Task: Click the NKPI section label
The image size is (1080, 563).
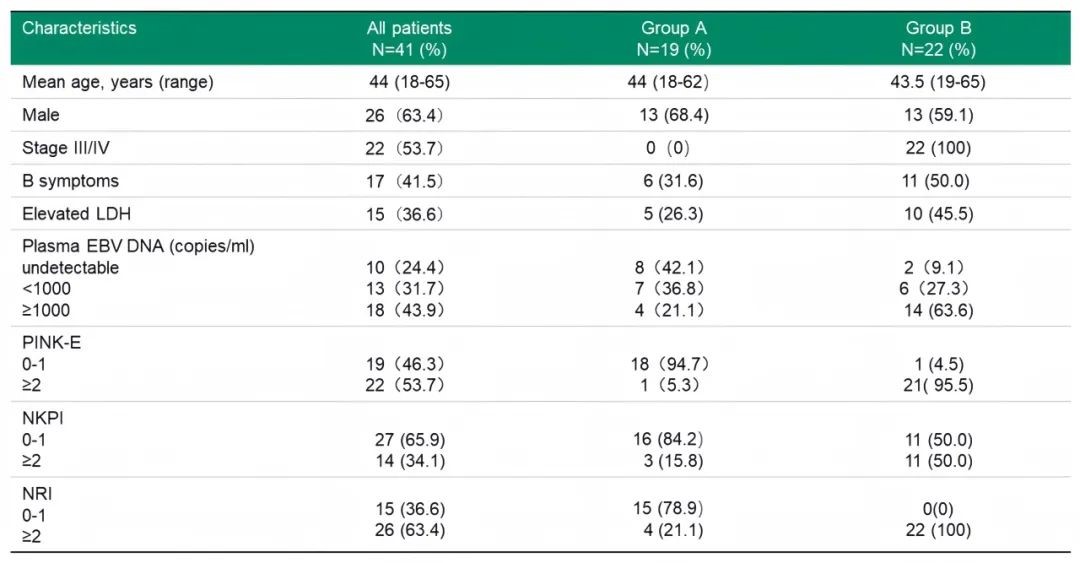Action: (41, 419)
